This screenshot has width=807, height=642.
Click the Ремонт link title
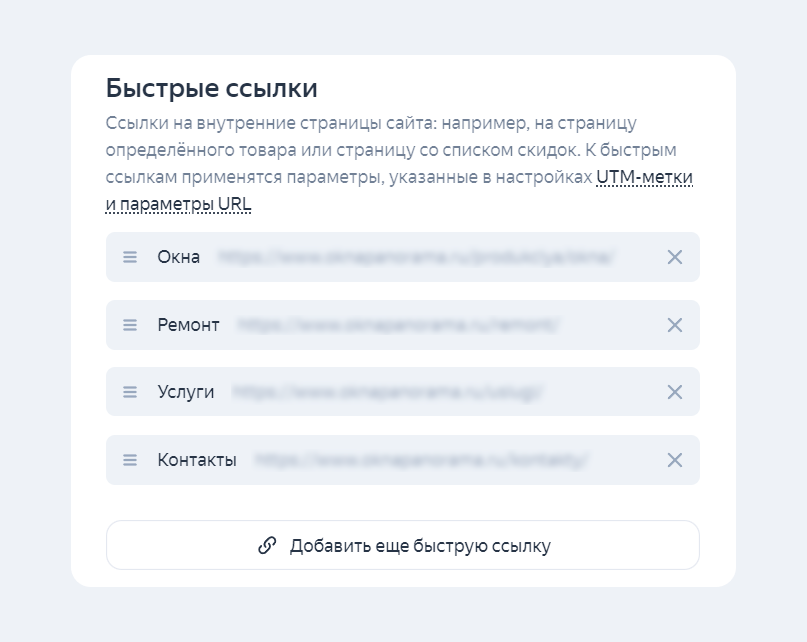click(x=188, y=325)
